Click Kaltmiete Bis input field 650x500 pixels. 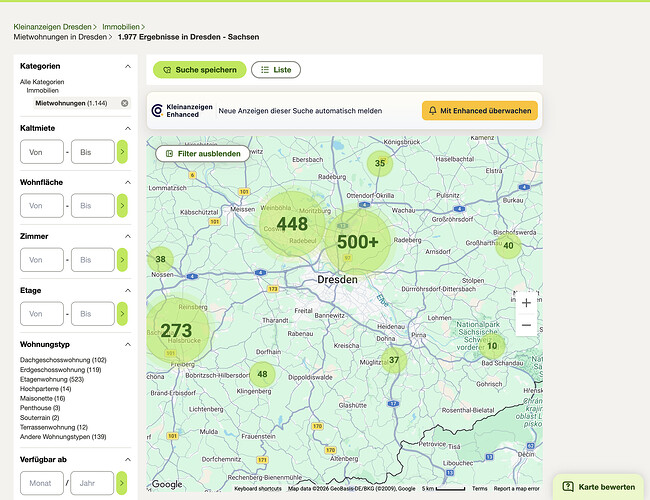point(92,152)
